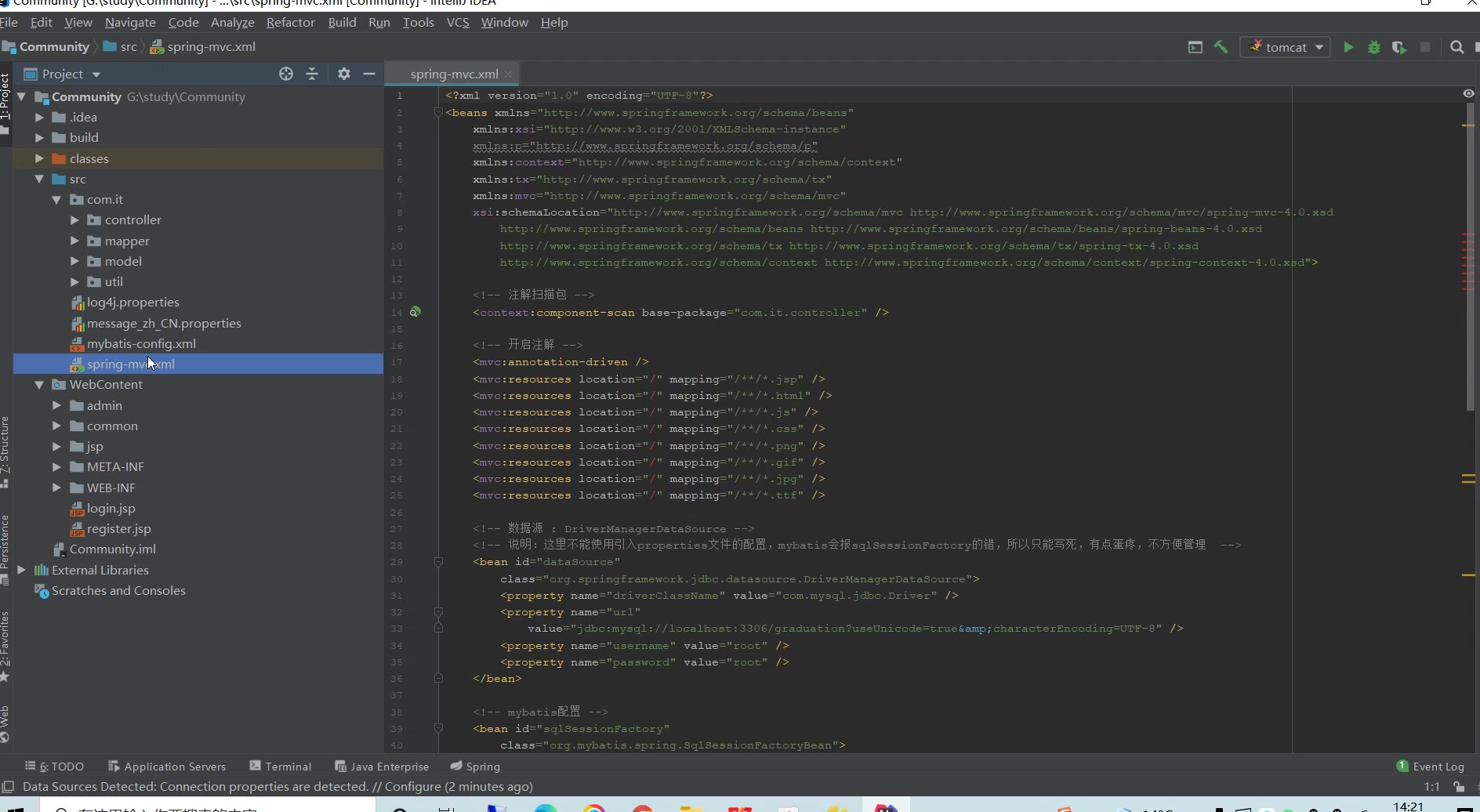Switch to the spring-mvc.xml editor tab
Image resolution: width=1480 pixels, height=812 pixels.
click(454, 74)
